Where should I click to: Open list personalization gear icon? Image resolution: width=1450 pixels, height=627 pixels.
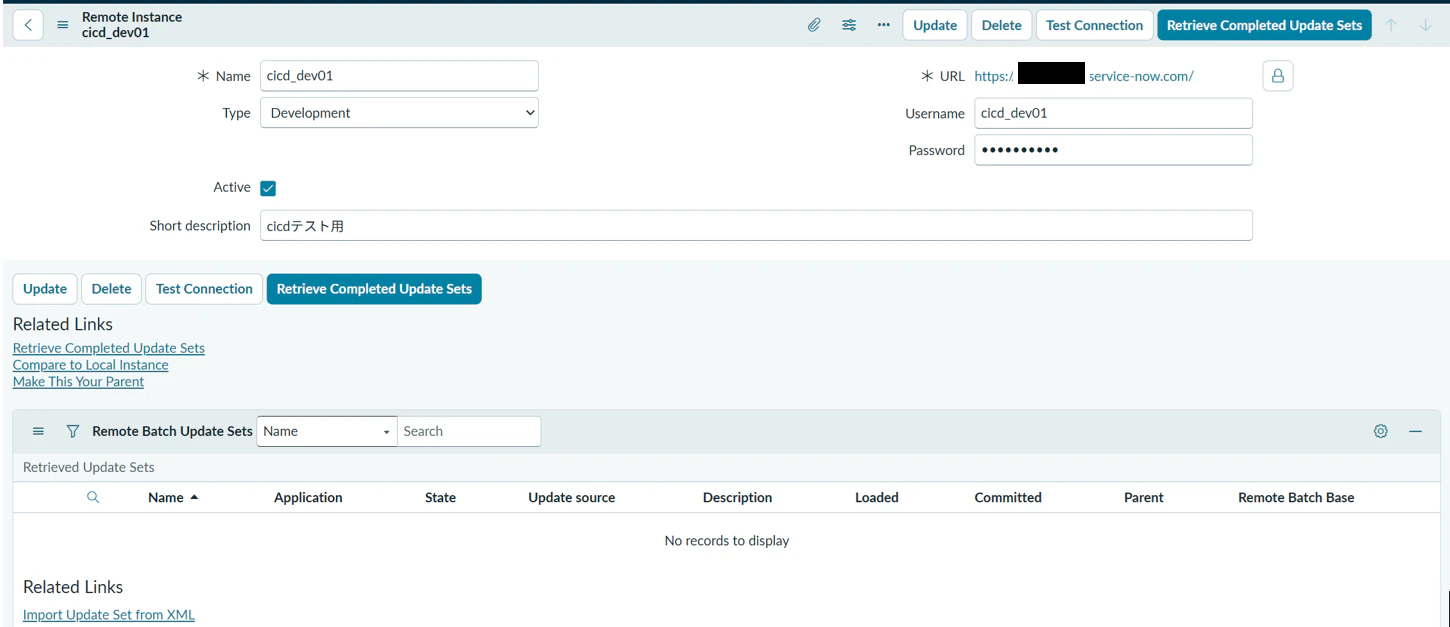tap(1381, 431)
